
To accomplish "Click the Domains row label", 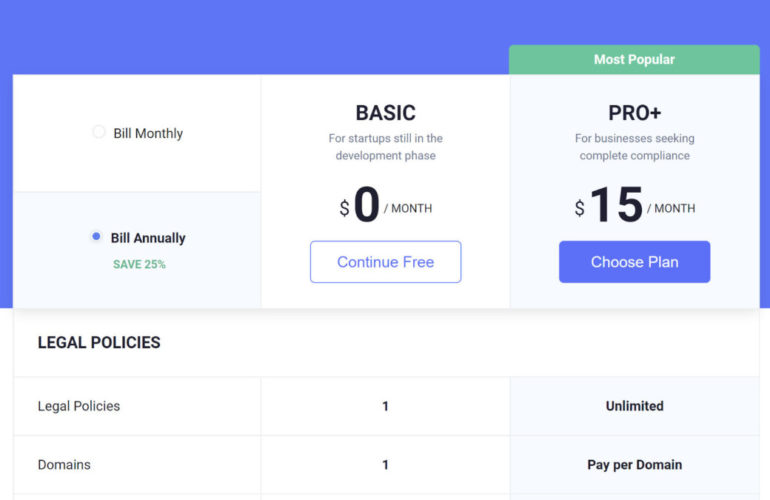I will (x=64, y=465).
